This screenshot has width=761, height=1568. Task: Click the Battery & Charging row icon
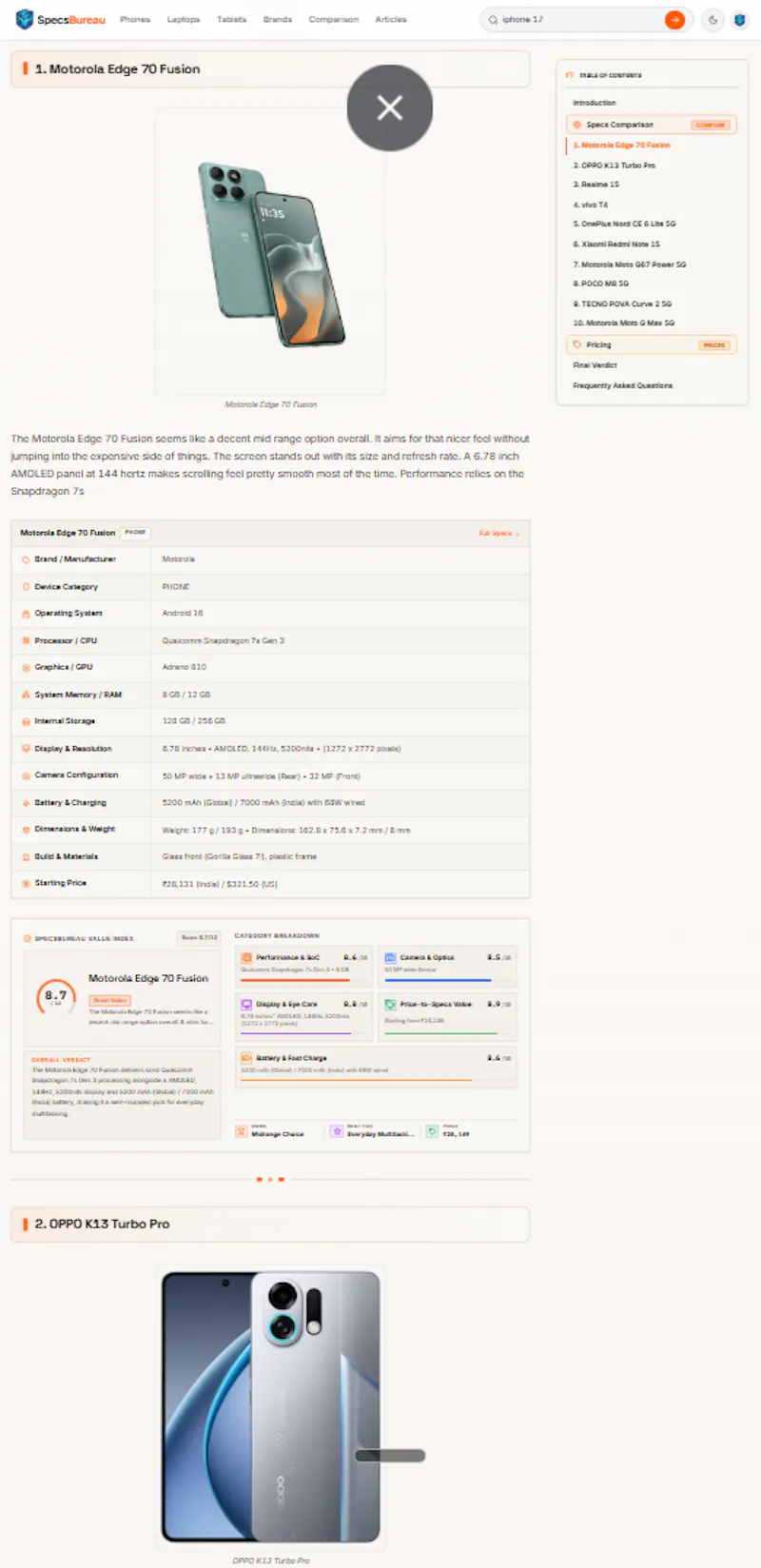coord(26,803)
